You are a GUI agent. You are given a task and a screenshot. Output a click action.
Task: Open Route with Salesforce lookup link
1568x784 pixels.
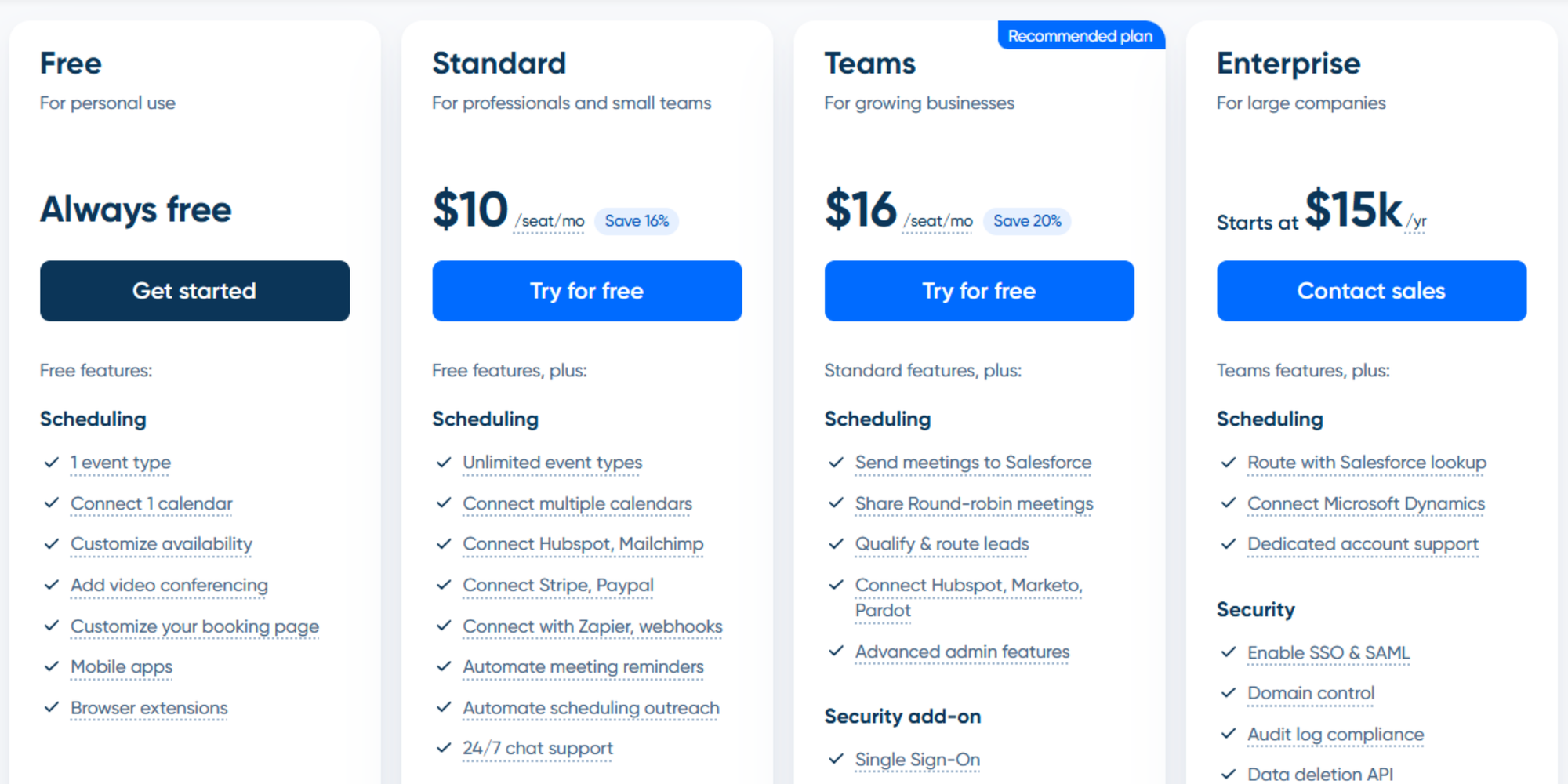1366,463
